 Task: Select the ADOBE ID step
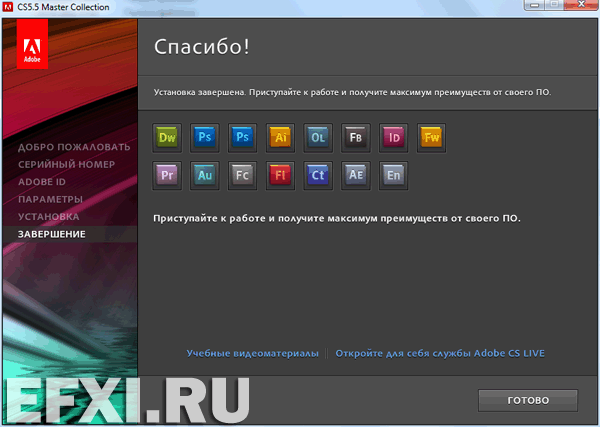(x=42, y=182)
